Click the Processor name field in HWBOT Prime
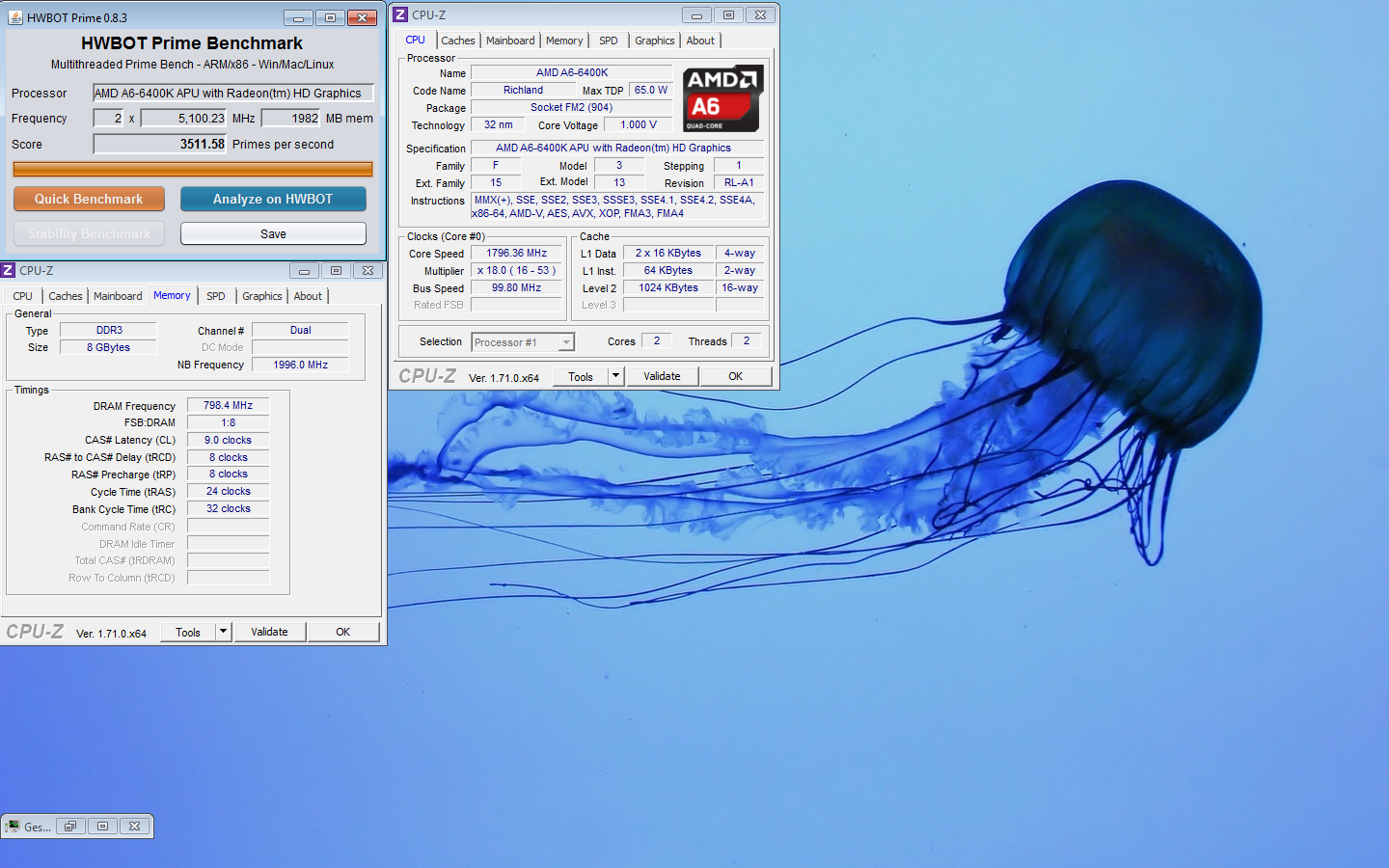Viewport: 1389px width, 868px height. click(x=232, y=93)
